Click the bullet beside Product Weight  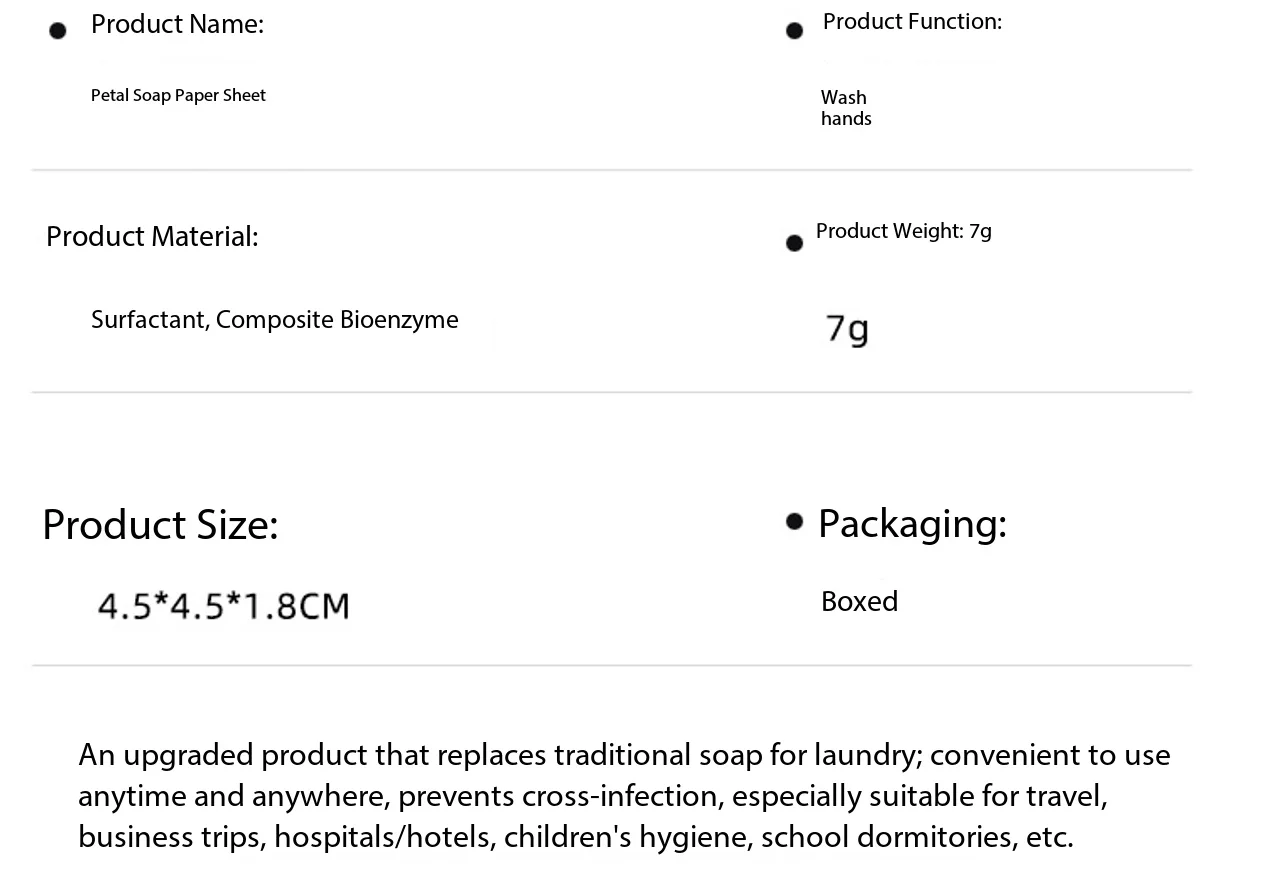(x=795, y=243)
